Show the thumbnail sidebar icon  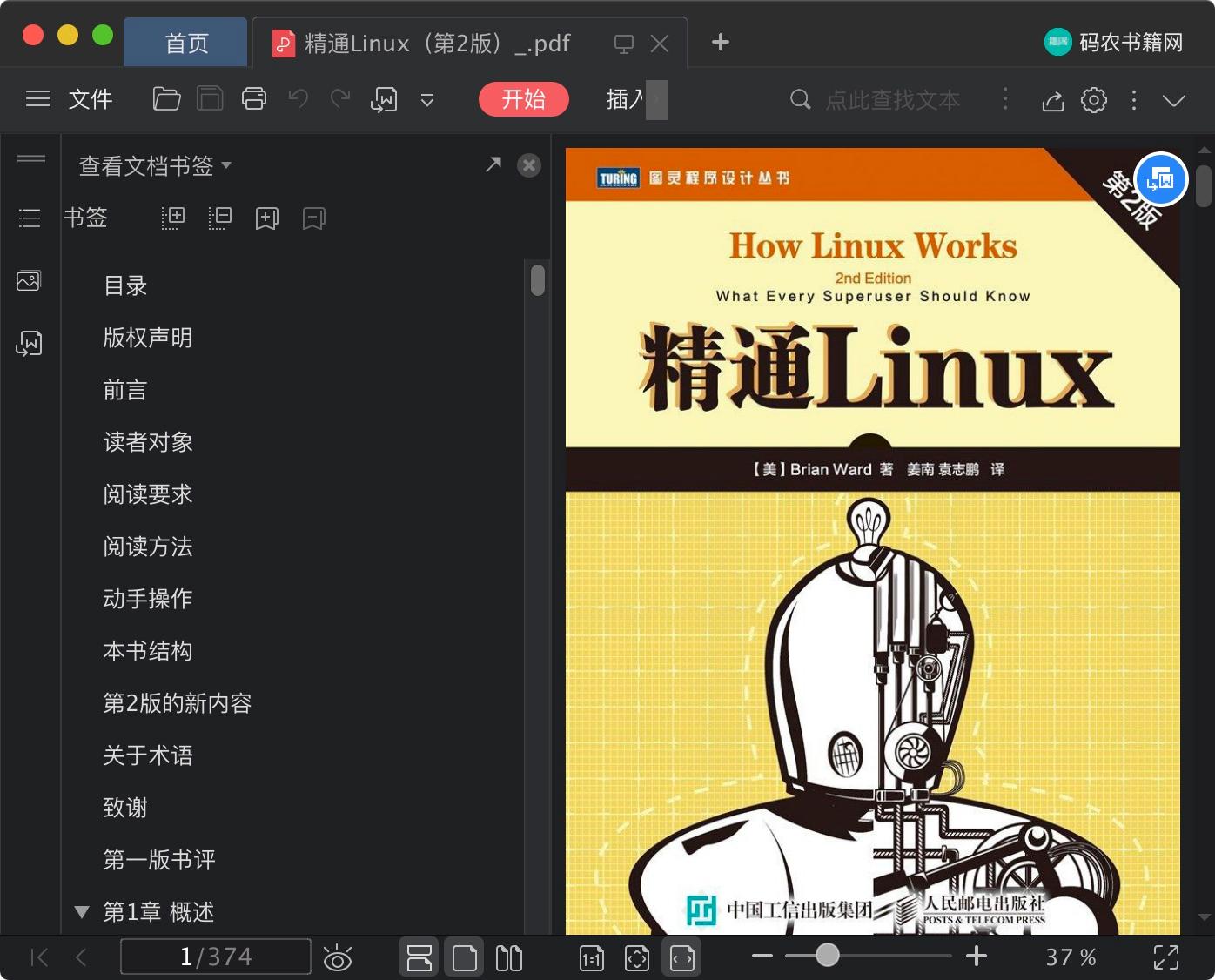29,280
